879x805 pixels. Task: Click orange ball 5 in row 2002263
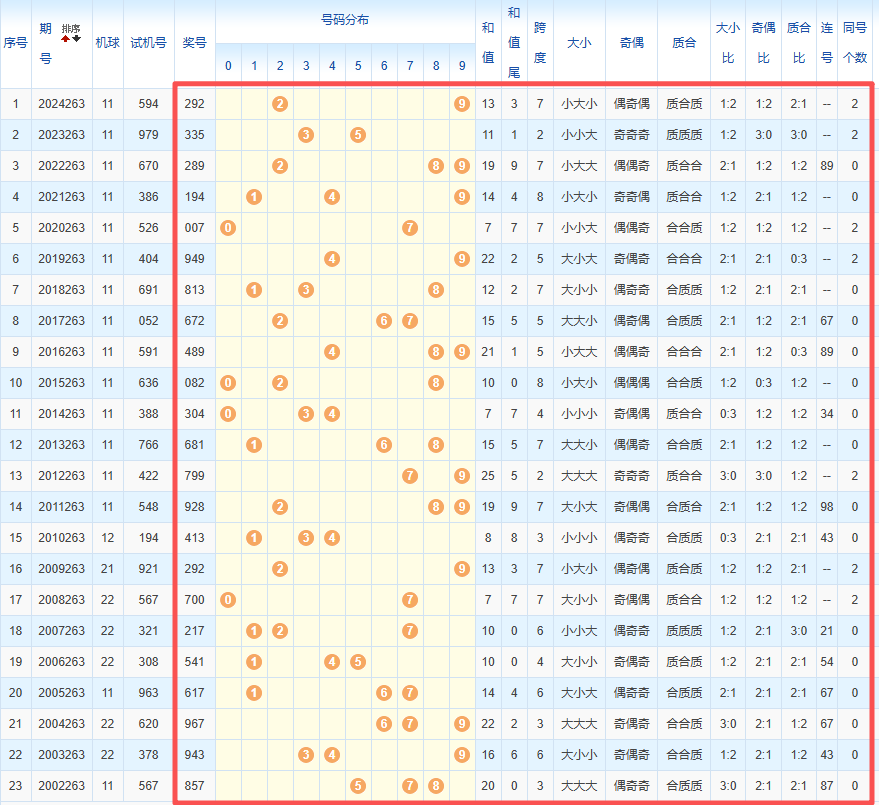(358, 786)
